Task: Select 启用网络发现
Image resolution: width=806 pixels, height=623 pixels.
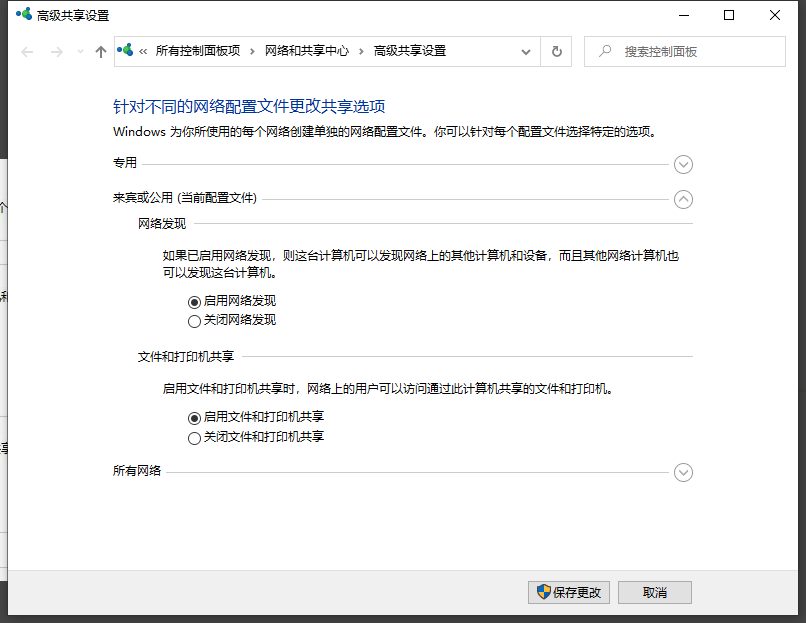Action: tap(194, 301)
